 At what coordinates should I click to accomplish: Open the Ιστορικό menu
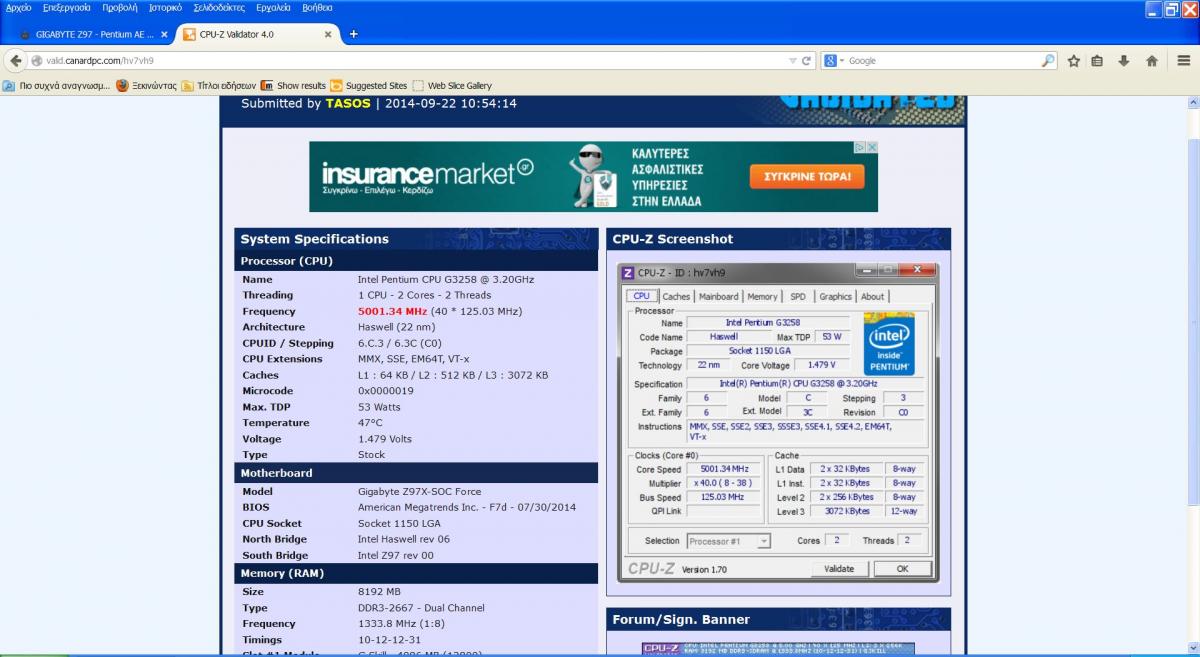pos(166,7)
